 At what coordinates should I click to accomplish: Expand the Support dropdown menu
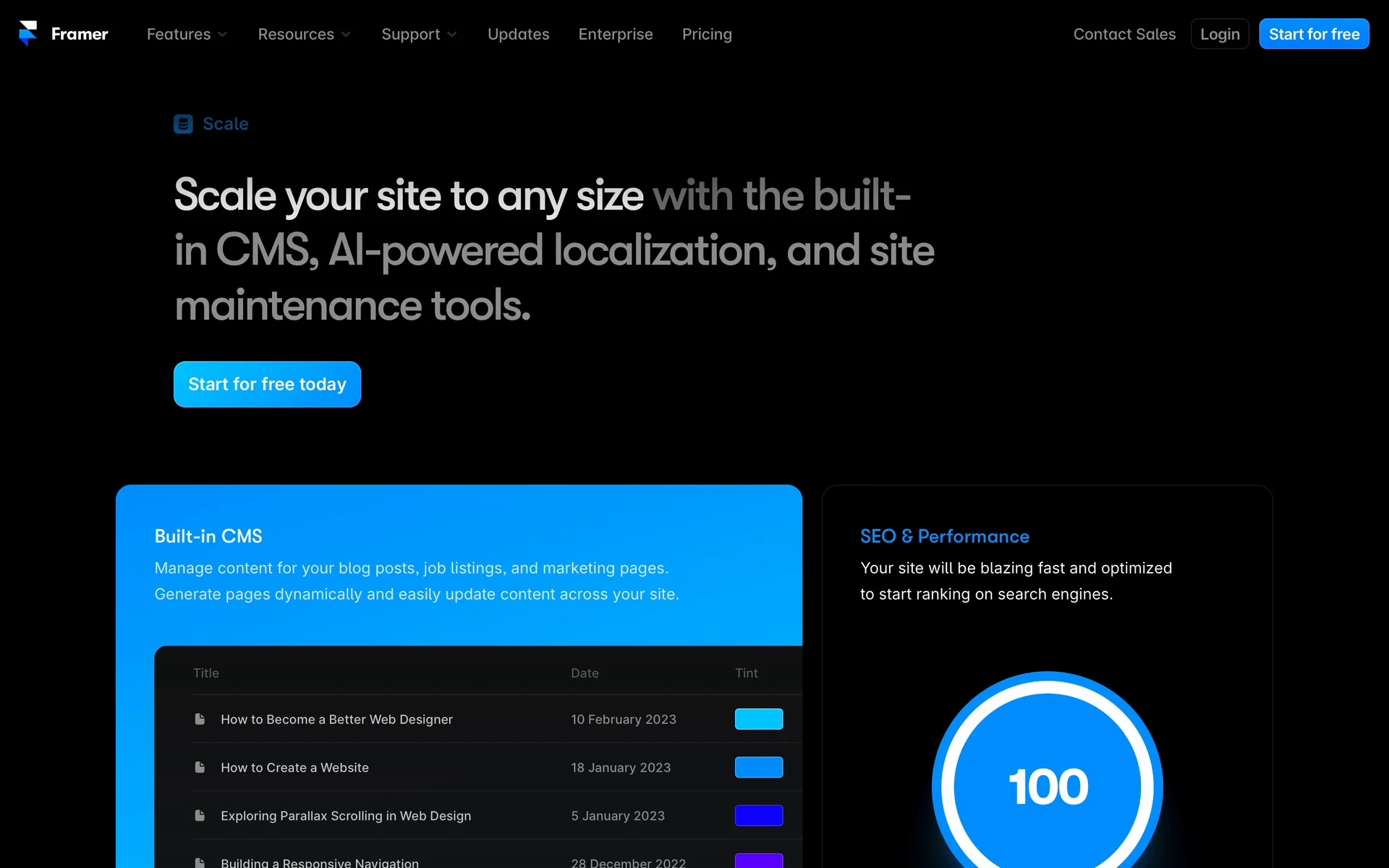tap(419, 34)
